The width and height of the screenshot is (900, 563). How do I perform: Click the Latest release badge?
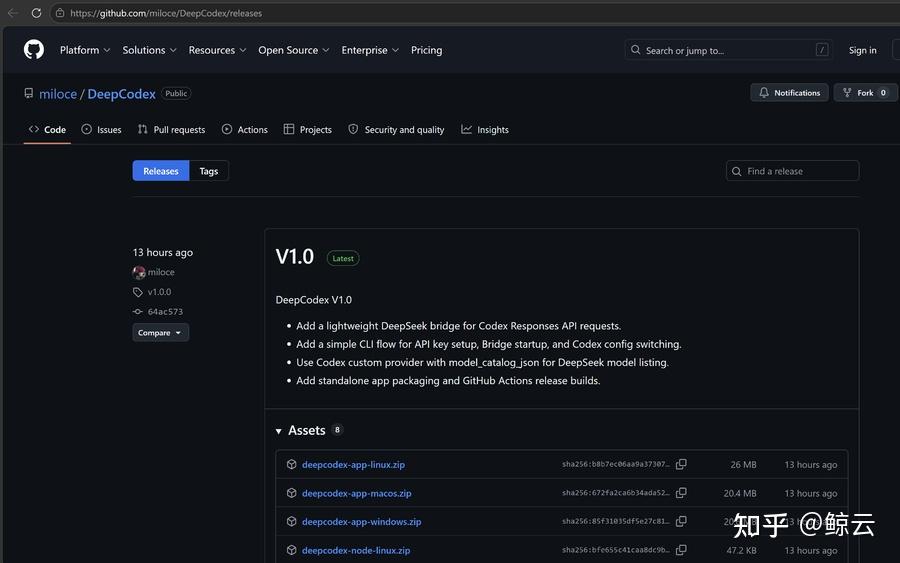point(343,258)
